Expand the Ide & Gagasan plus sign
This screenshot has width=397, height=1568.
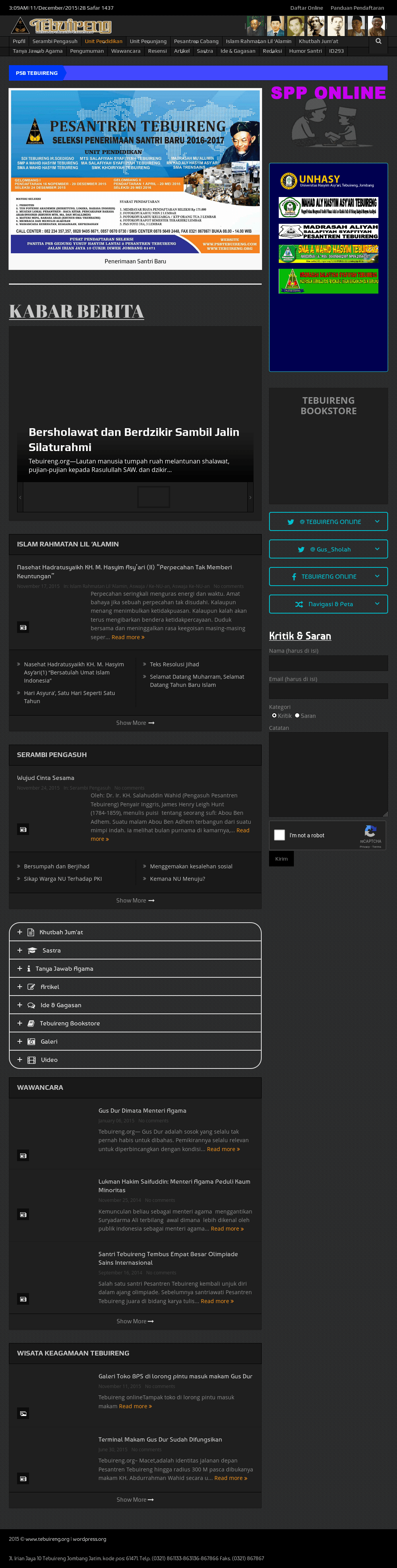(19, 1005)
